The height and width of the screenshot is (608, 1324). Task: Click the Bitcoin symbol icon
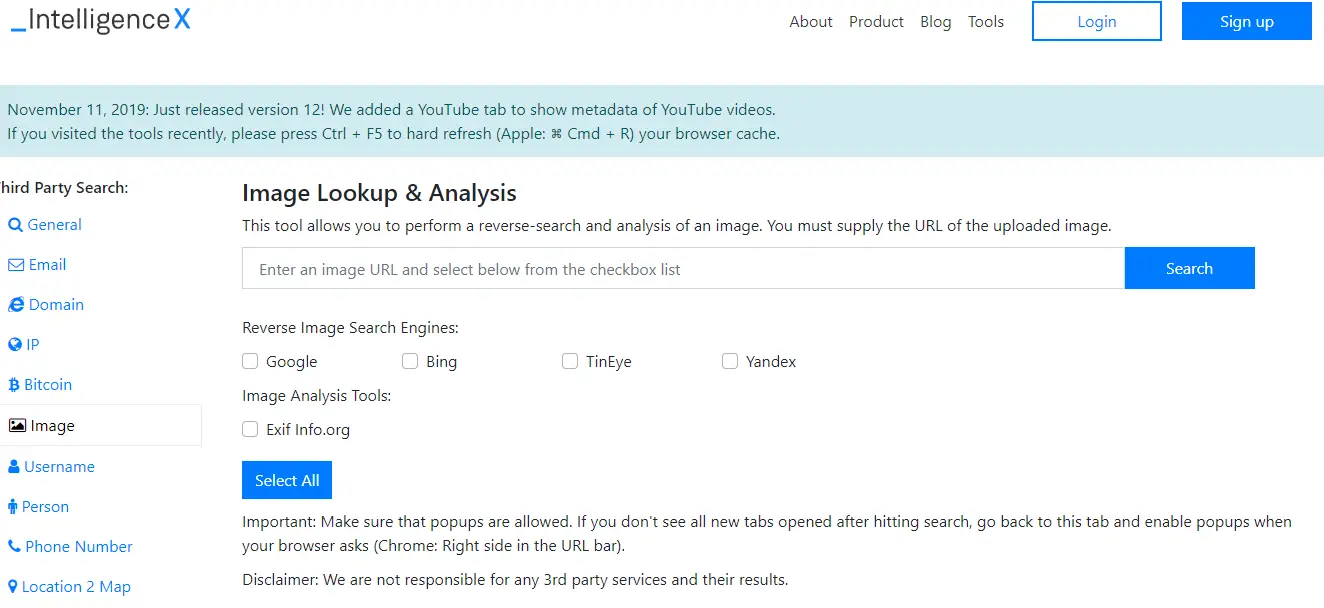coord(14,385)
